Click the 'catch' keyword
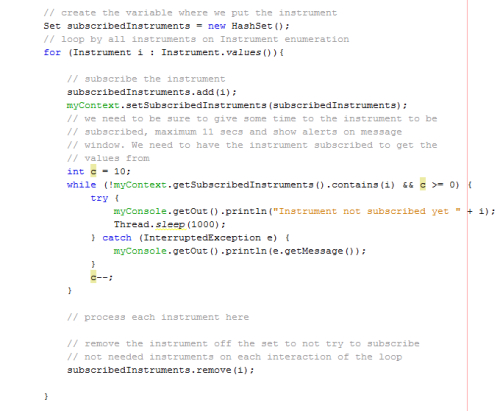Viewport: 500px width, 411px height. 117,238
